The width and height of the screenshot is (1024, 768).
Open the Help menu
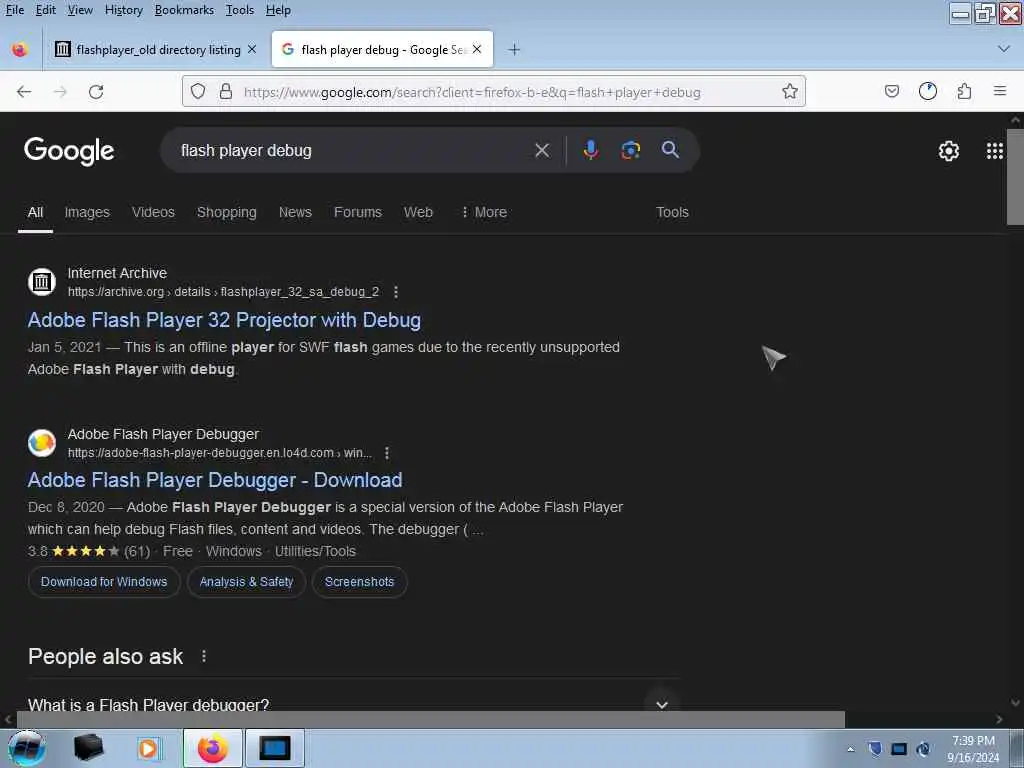point(278,10)
